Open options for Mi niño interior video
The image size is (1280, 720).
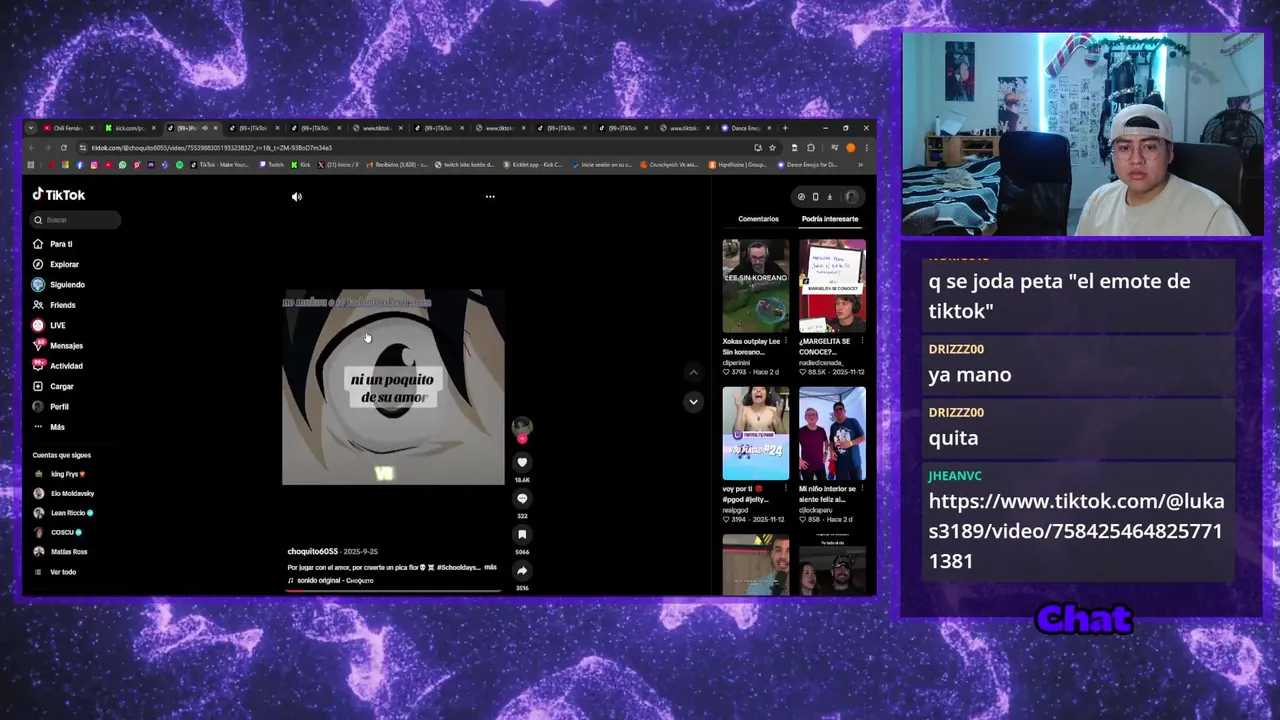(x=862, y=489)
